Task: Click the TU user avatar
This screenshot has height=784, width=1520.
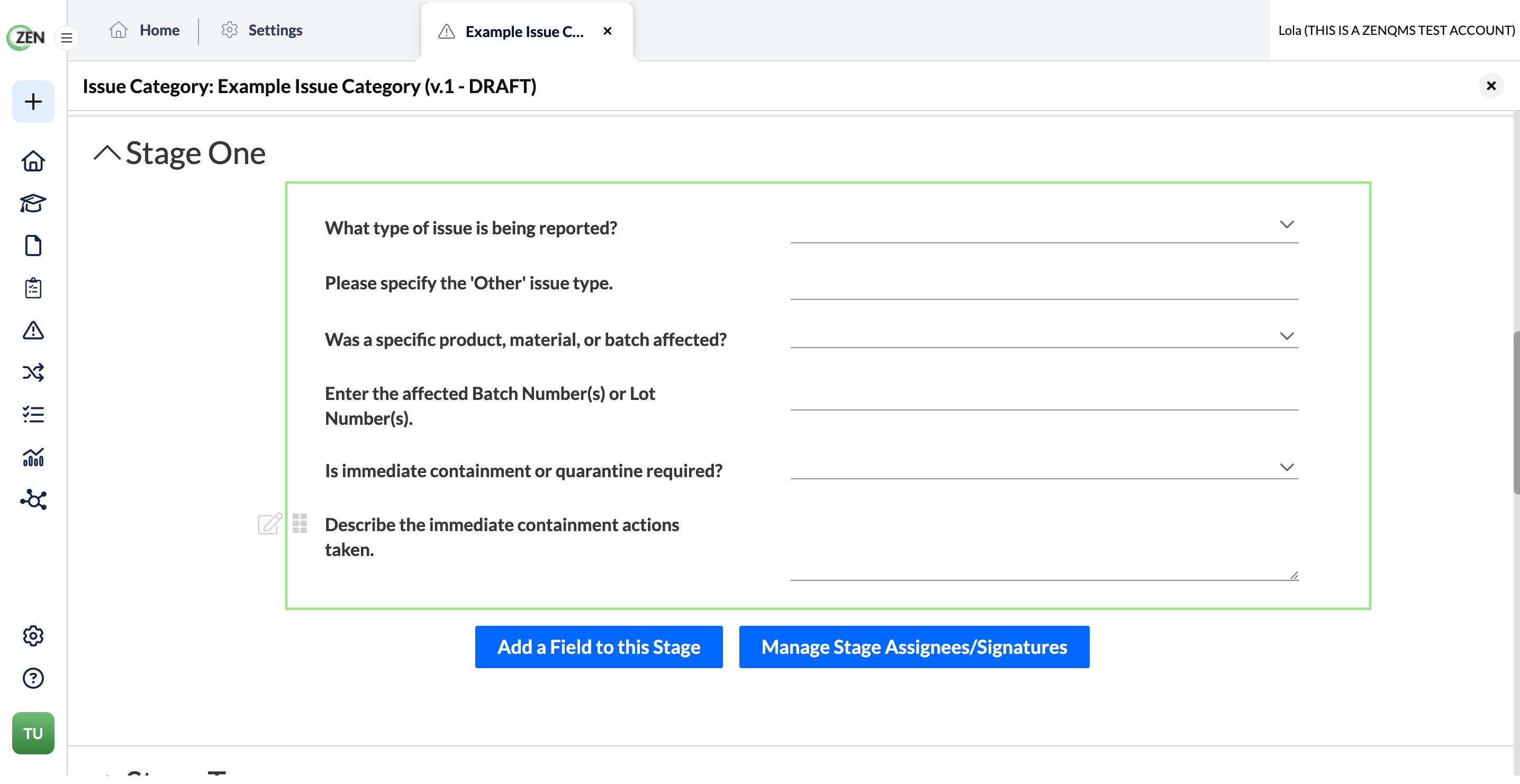Action: pyautogui.click(x=33, y=733)
